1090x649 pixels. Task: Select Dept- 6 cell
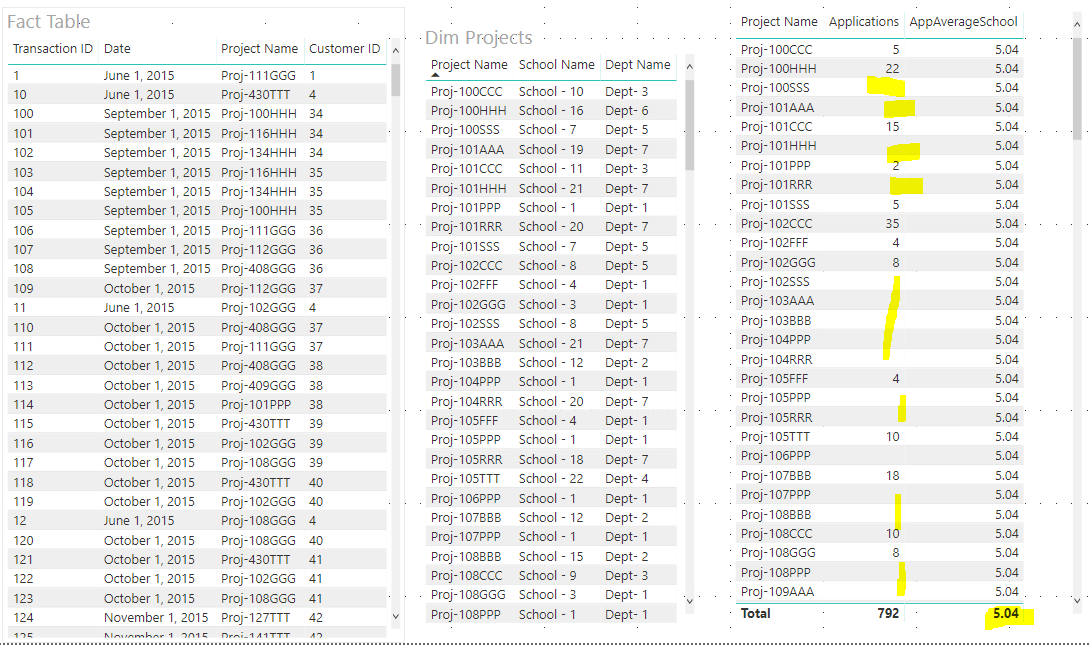point(626,110)
